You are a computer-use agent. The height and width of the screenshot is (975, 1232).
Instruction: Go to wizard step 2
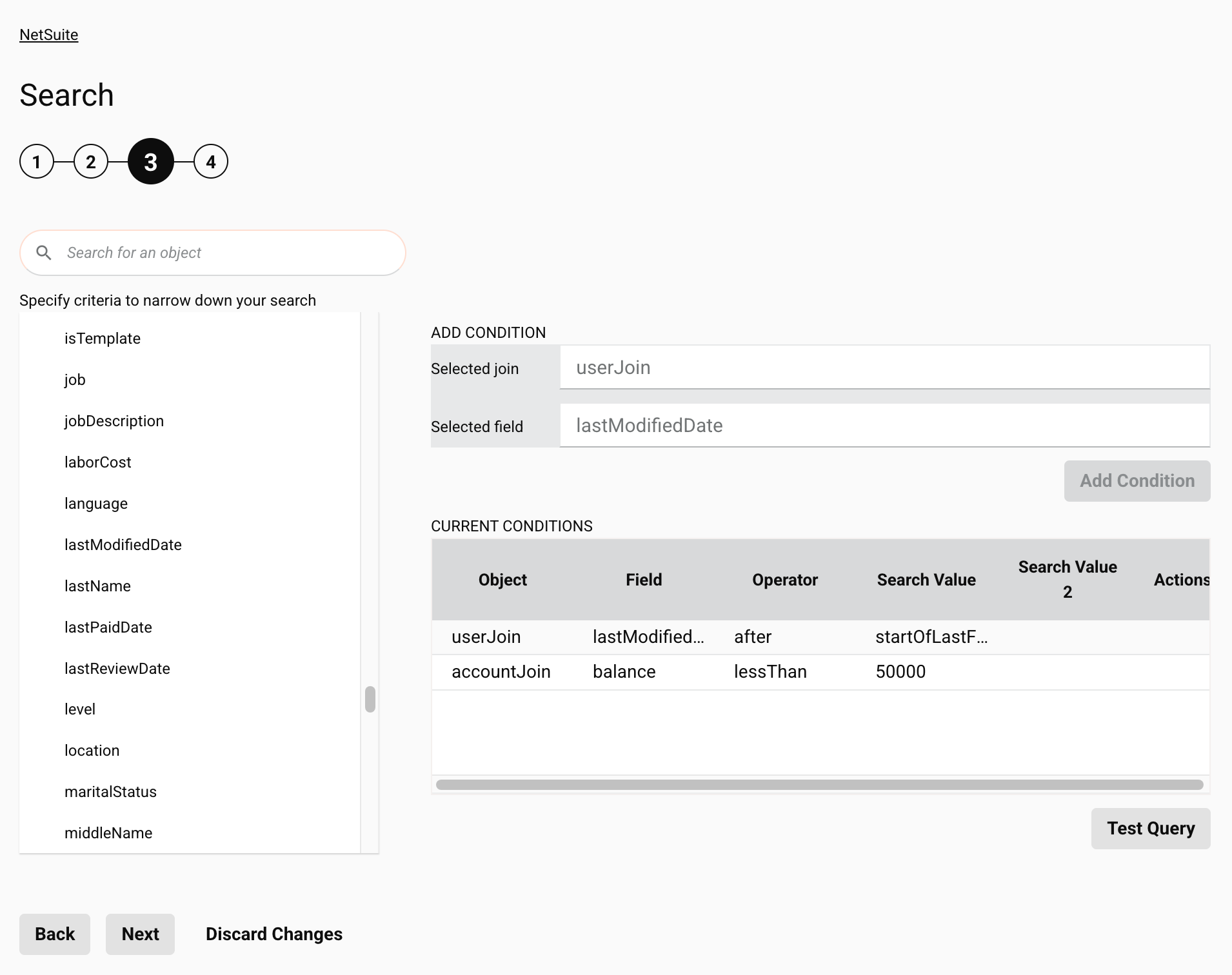pos(91,161)
